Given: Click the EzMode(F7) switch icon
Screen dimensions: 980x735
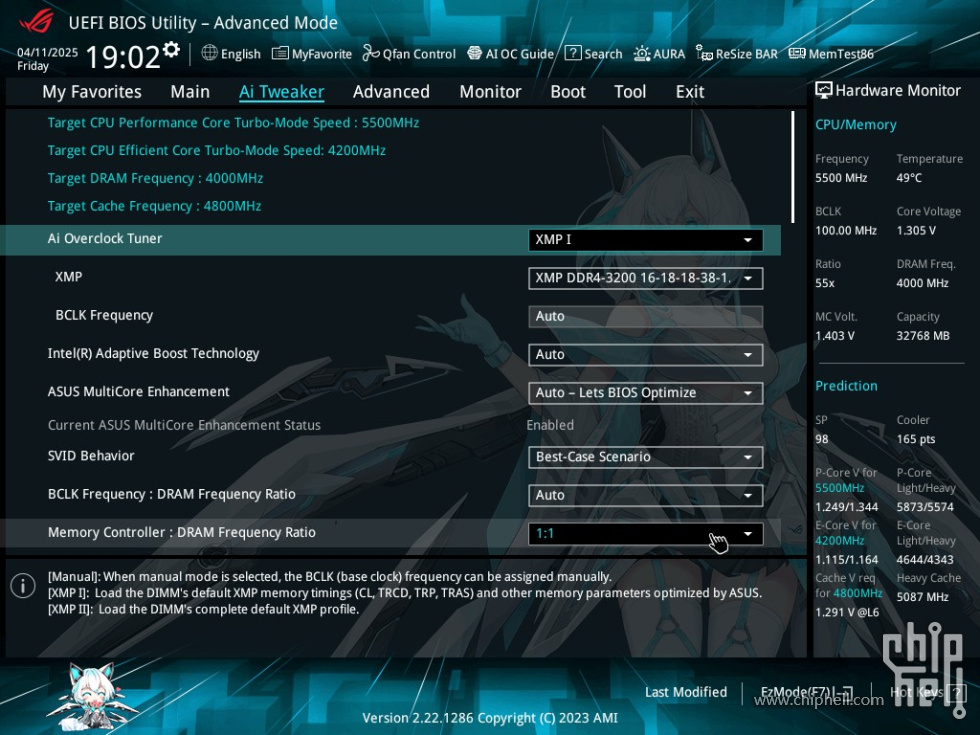Looking at the screenshot, I should (846, 692).
